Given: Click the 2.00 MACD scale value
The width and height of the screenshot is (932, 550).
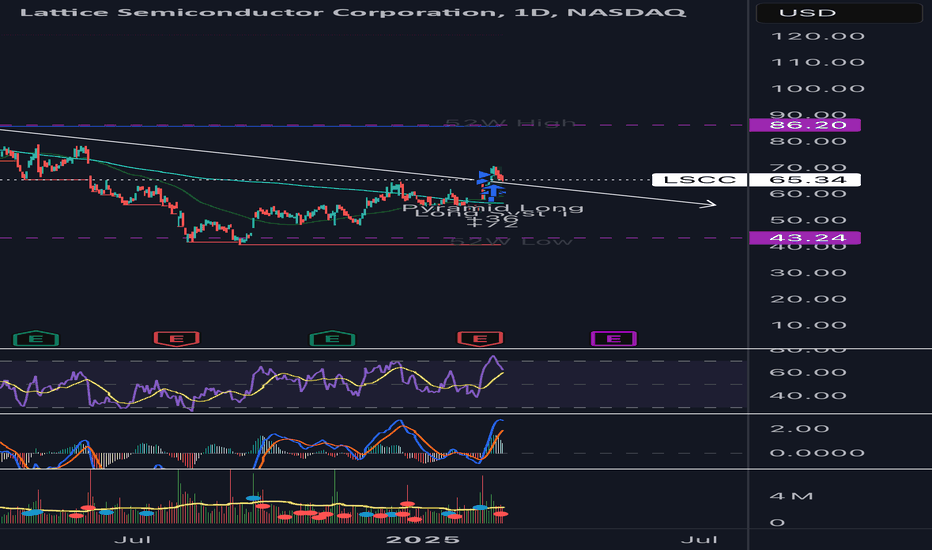Looking at the screenshot, I should point(799,429).
